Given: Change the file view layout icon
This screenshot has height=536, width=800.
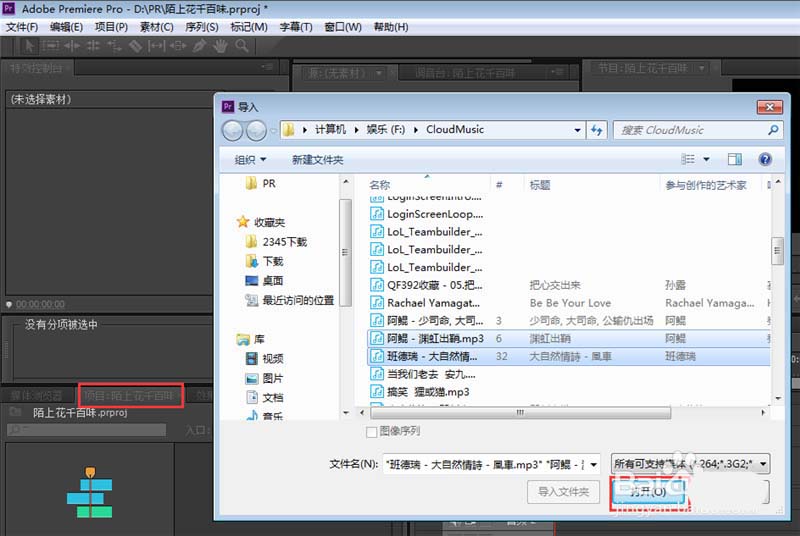Looking at the screenshot, I should tap(688, 159).
